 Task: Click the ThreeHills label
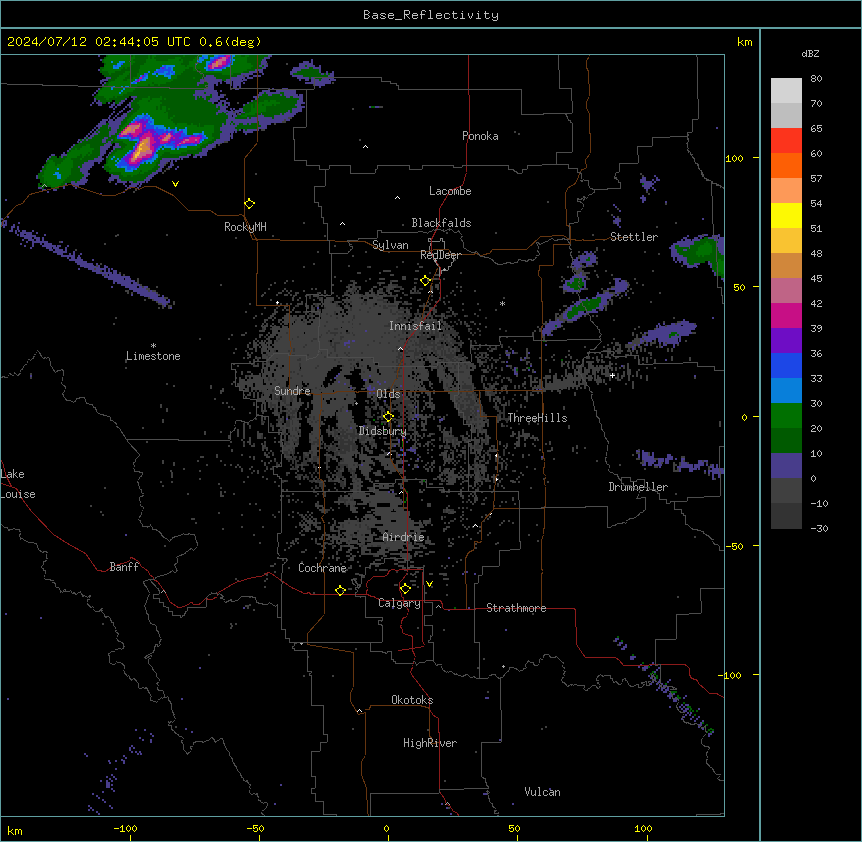click(537, 418)
